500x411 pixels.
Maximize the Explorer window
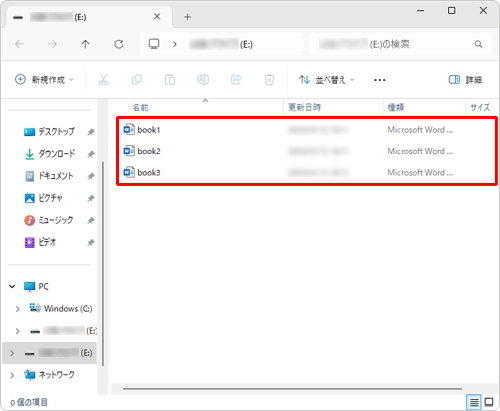tap(451, 10)
